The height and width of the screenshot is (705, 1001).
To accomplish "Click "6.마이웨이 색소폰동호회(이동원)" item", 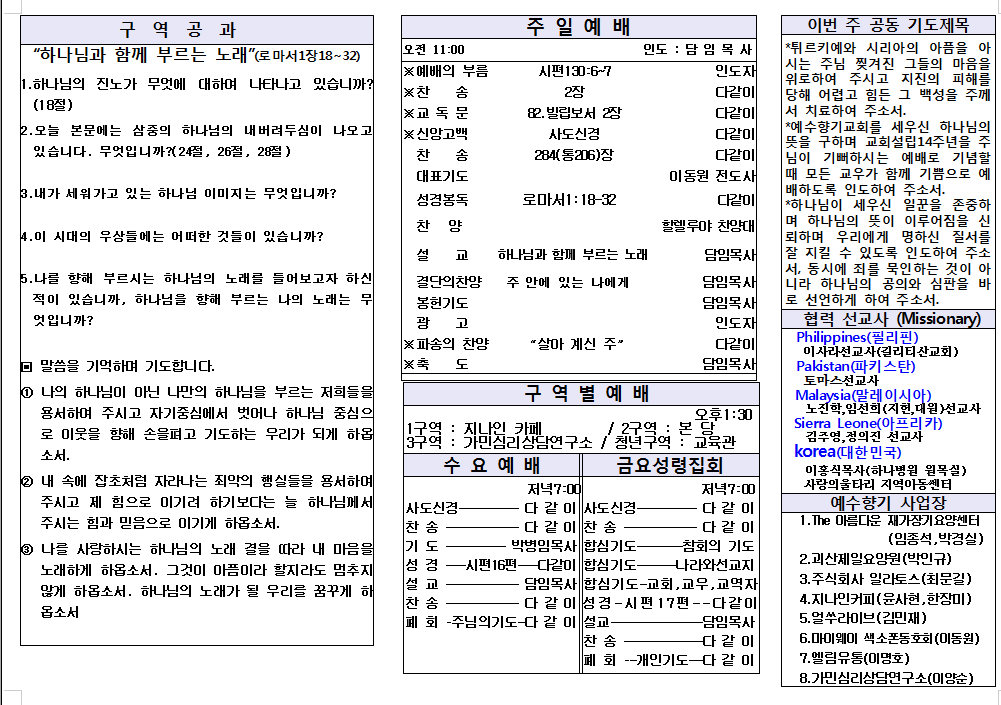I will (x=889, y=639).
